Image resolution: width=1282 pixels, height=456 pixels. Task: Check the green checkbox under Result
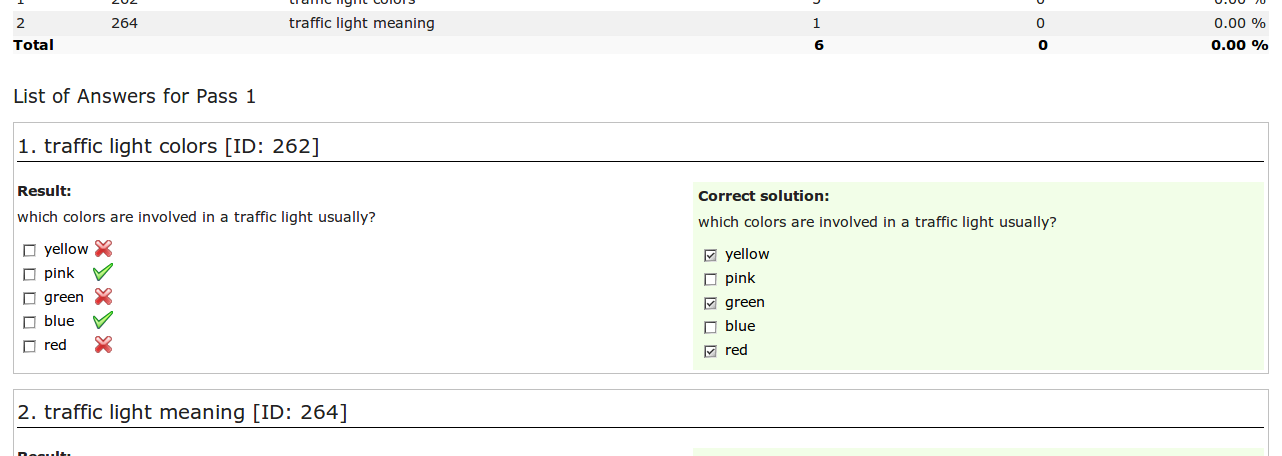tap(29, 298)
